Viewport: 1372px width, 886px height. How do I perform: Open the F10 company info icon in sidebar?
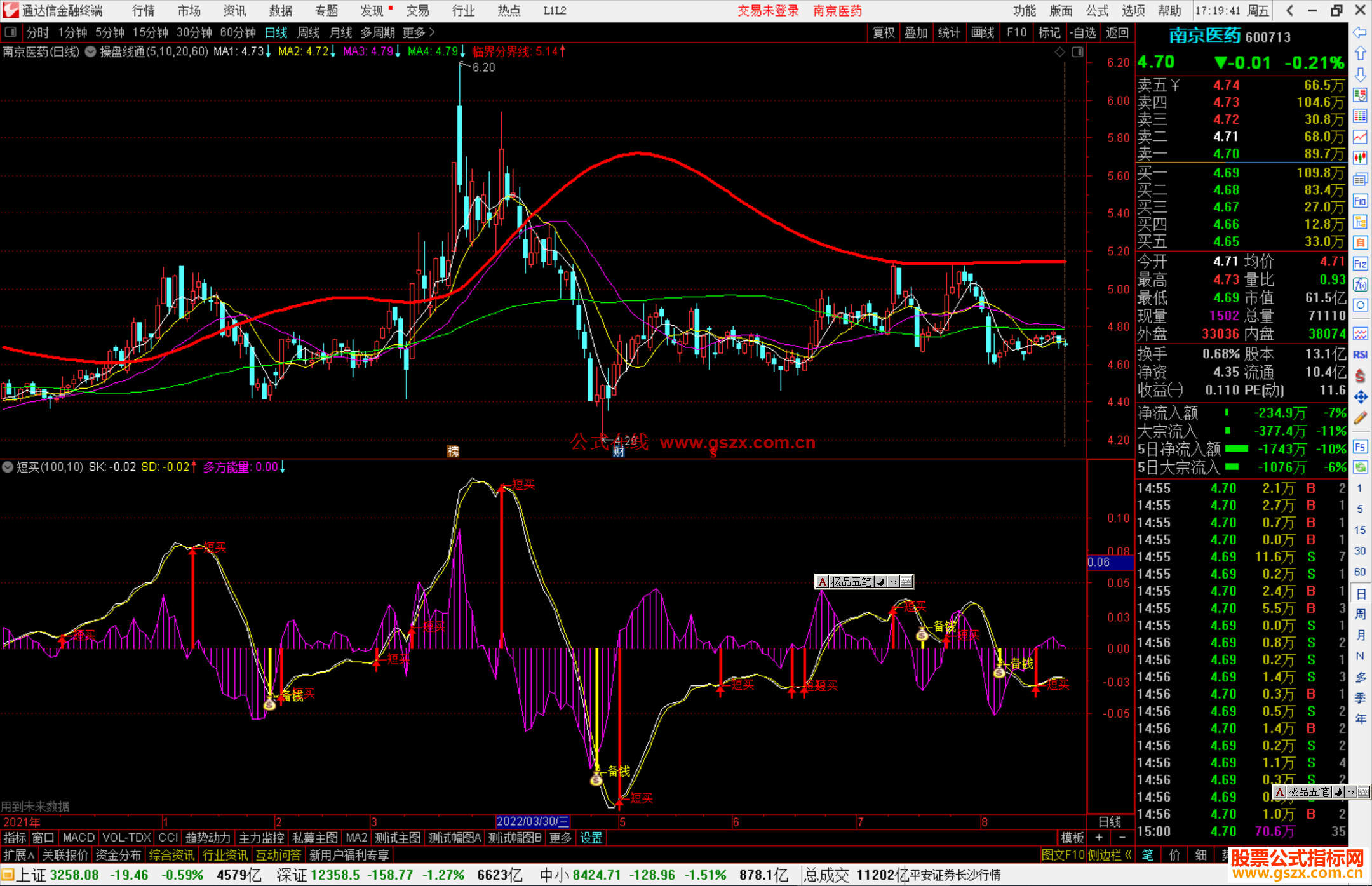point(1360,201)
